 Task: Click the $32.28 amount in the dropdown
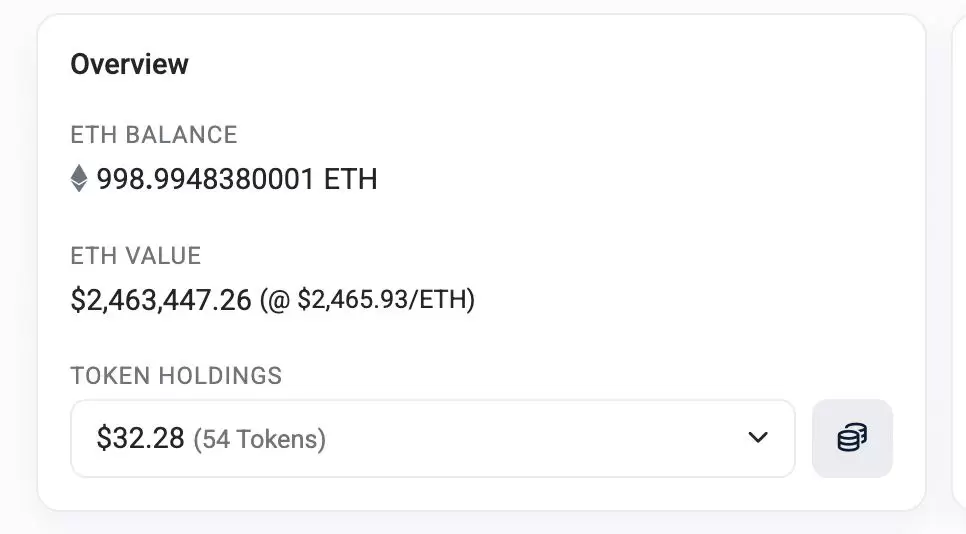pyautogui.click(x=140, y=439)
